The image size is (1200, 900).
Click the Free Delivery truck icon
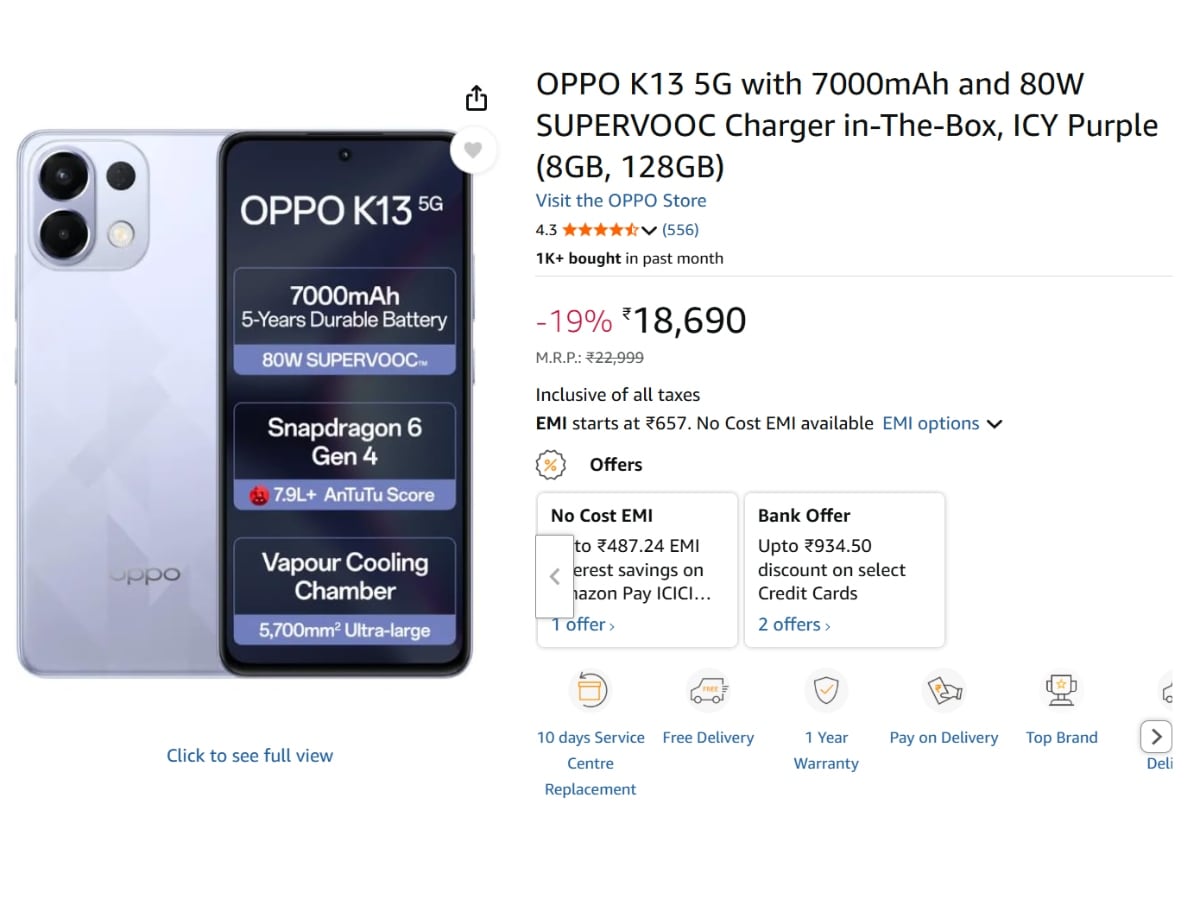coord(708,690)
